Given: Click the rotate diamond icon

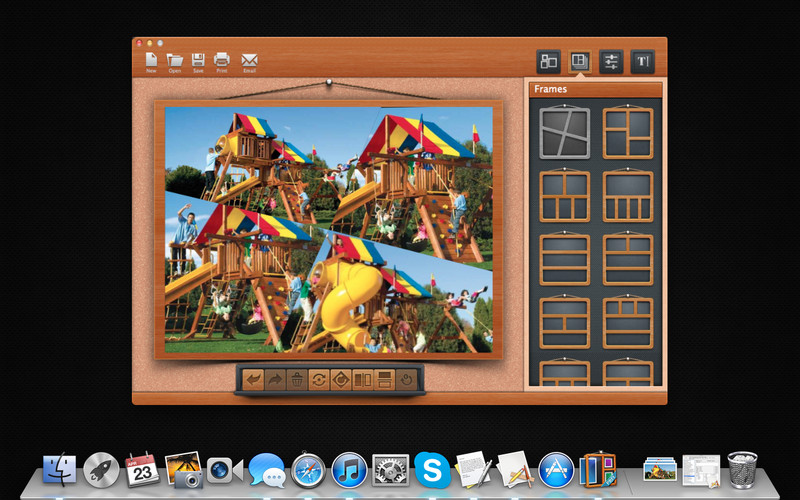Looking at the screenshot, I should 341,380.
